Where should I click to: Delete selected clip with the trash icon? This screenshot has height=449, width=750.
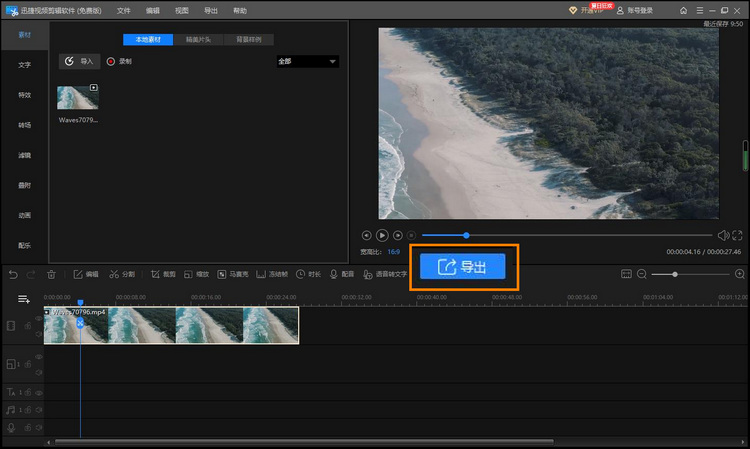(x=51, y=274)
